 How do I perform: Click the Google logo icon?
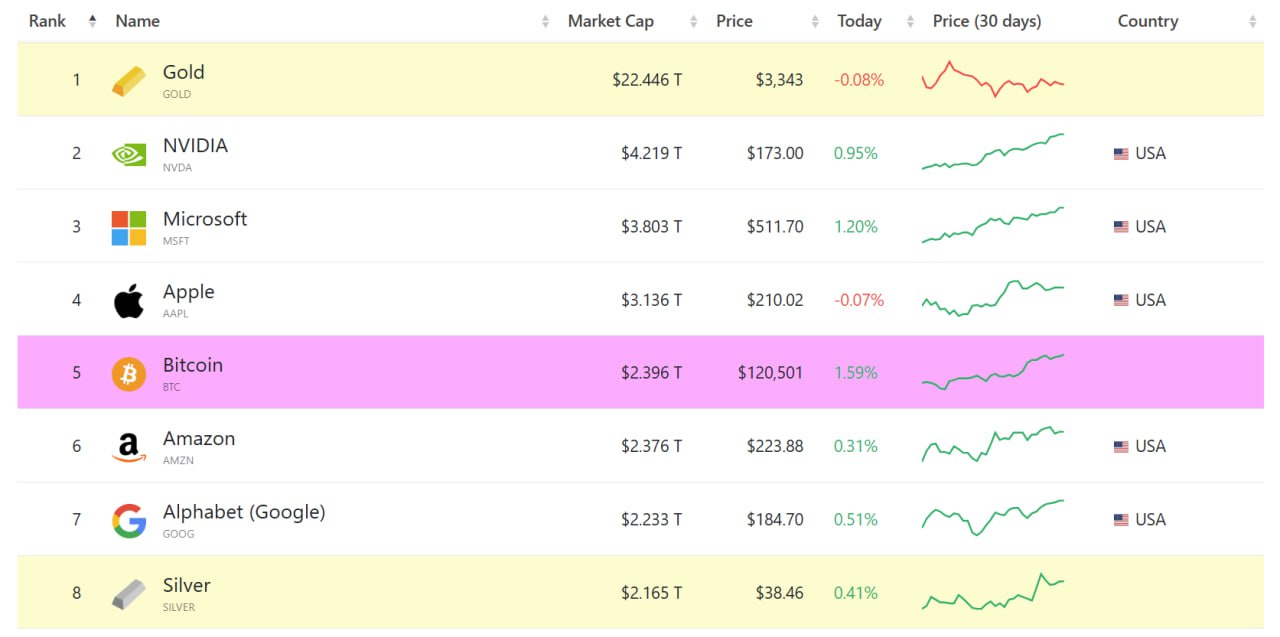[128, 520]
